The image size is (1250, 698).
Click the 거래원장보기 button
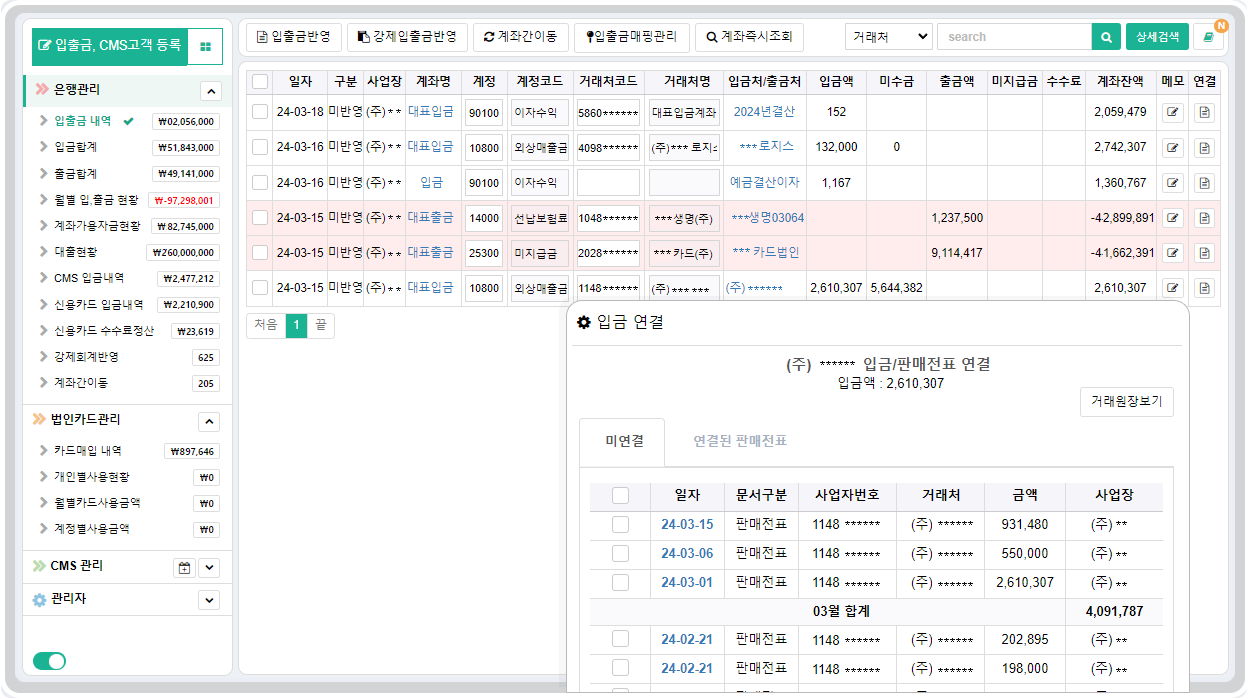1127,402
